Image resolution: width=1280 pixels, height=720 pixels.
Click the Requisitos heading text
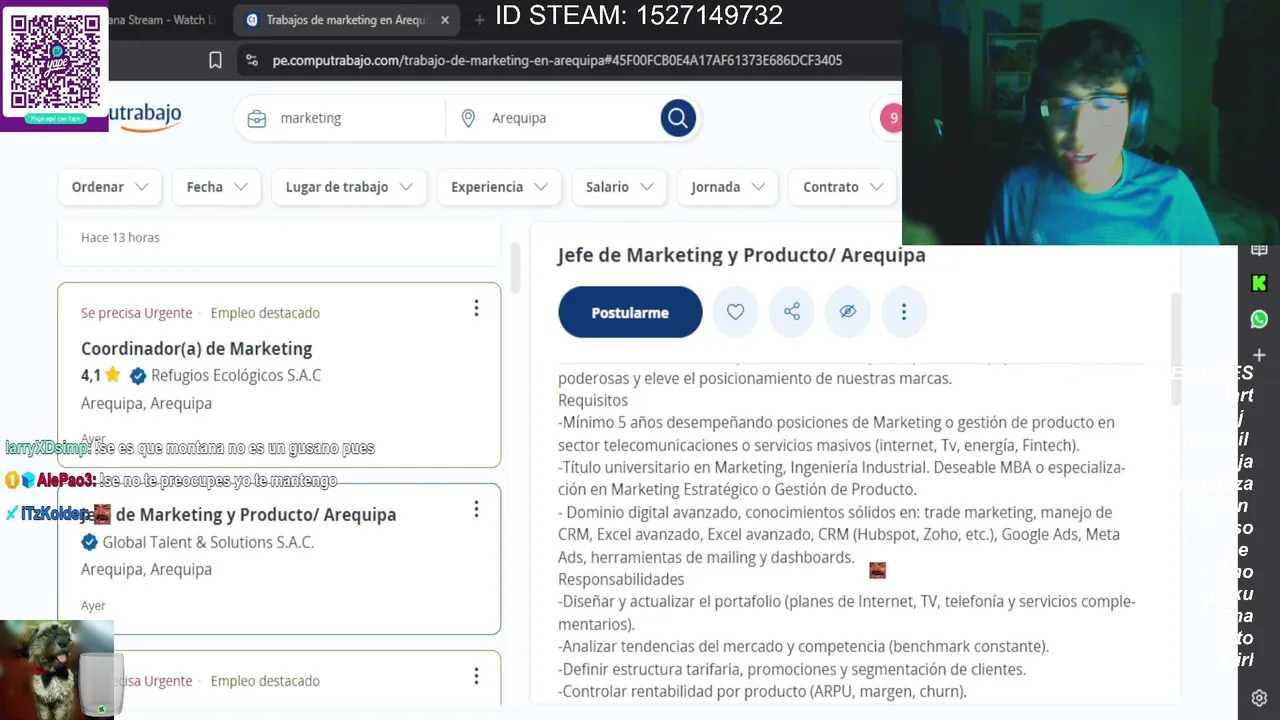tap(593, 400)
